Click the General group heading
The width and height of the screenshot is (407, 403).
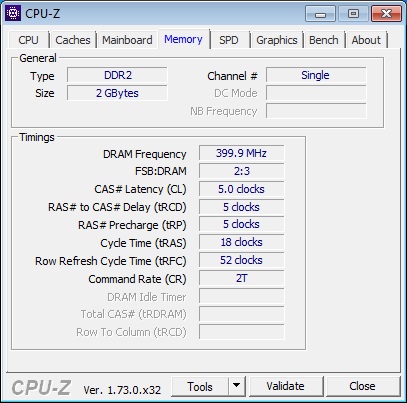coord(38,58)
